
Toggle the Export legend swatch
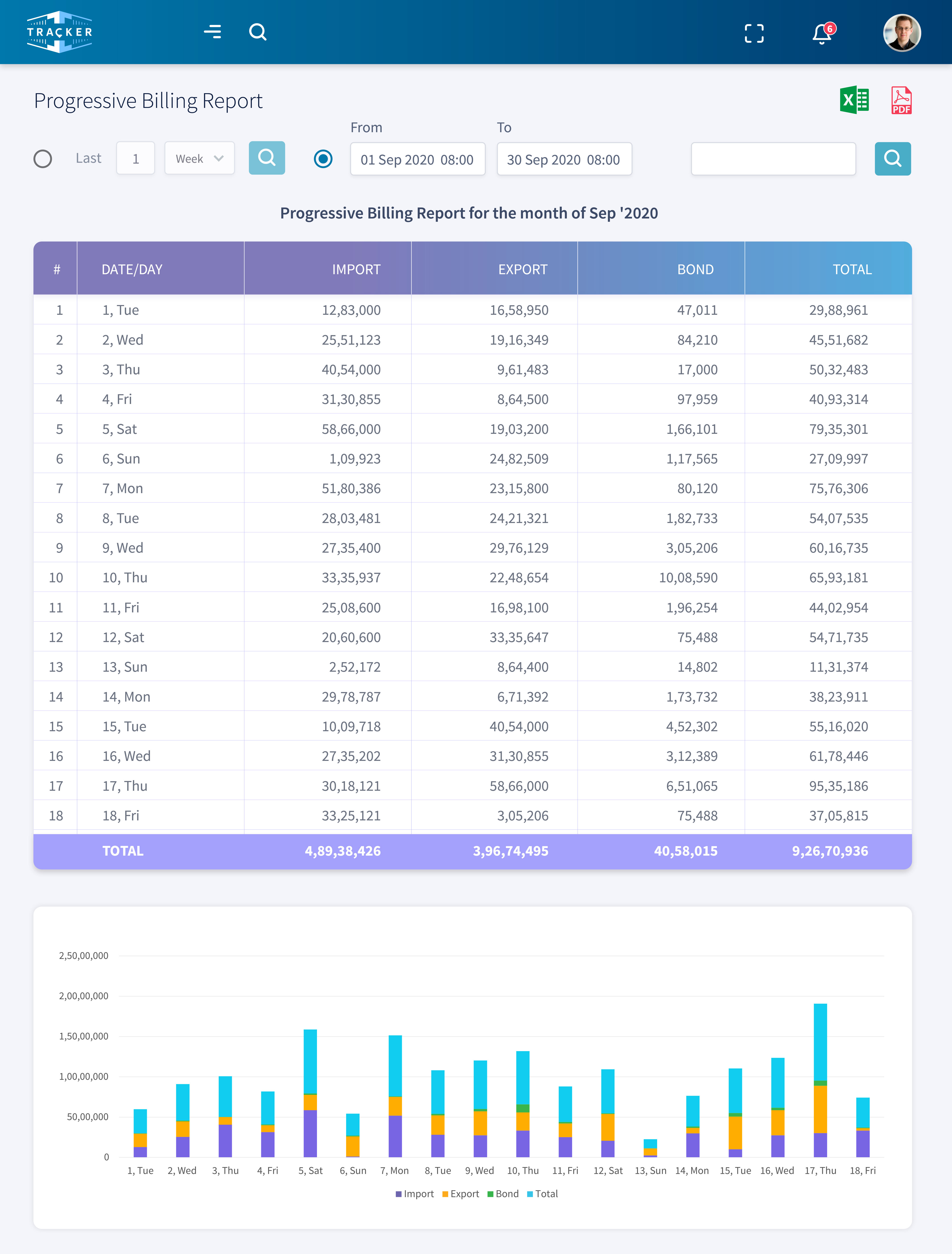click(x=445, y=1194)
